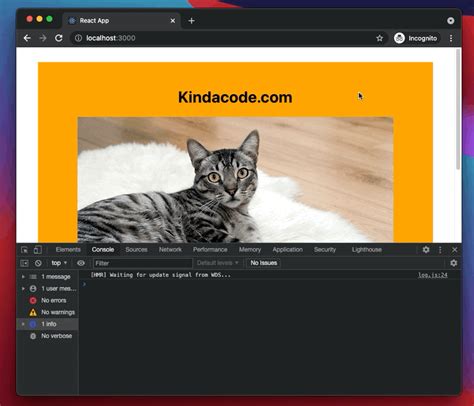The image size is (474, 406).
Task: Close the DevTools panel
Action: point(454,250)
